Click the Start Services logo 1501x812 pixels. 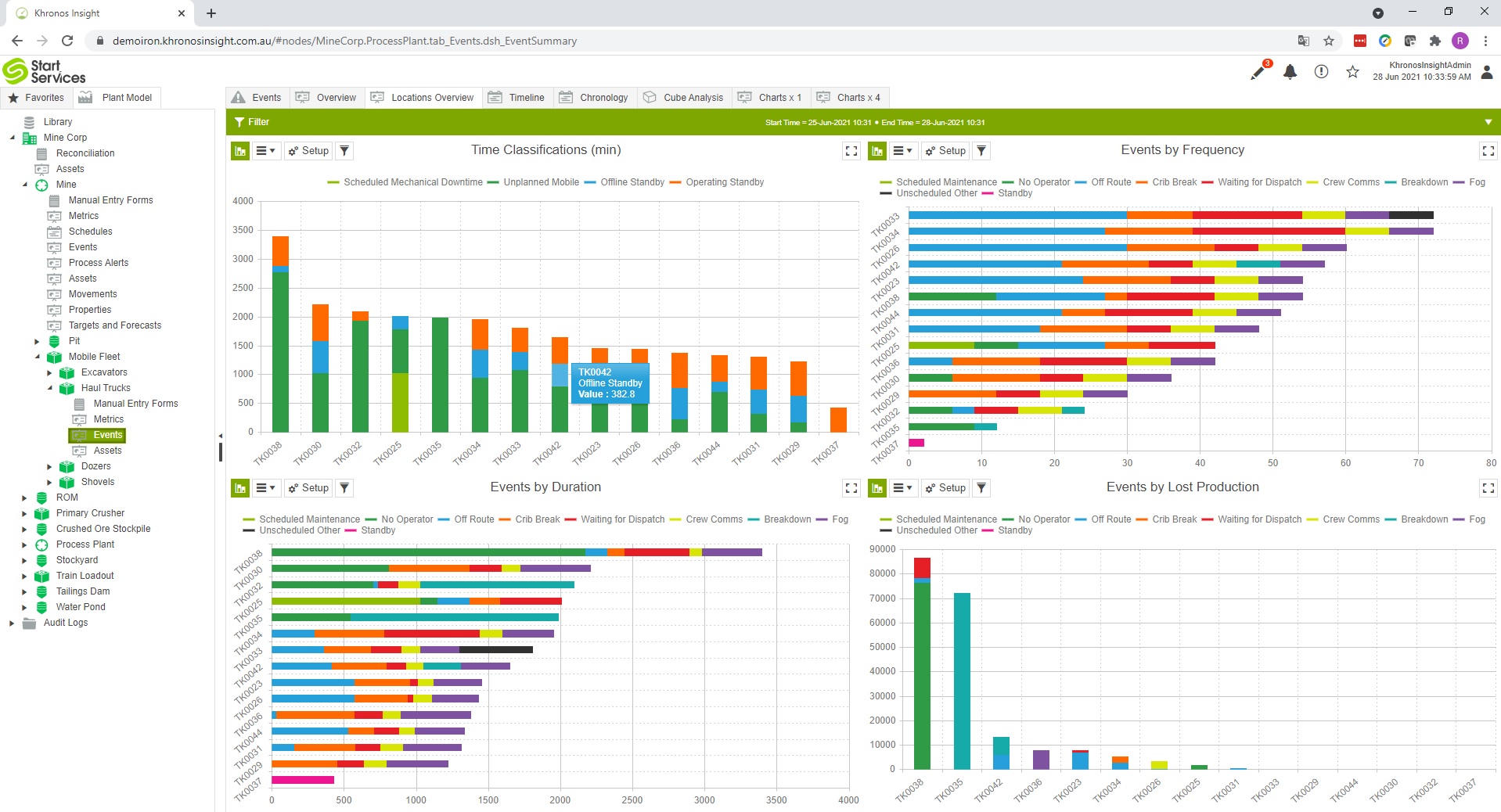[x=44, y=71]
